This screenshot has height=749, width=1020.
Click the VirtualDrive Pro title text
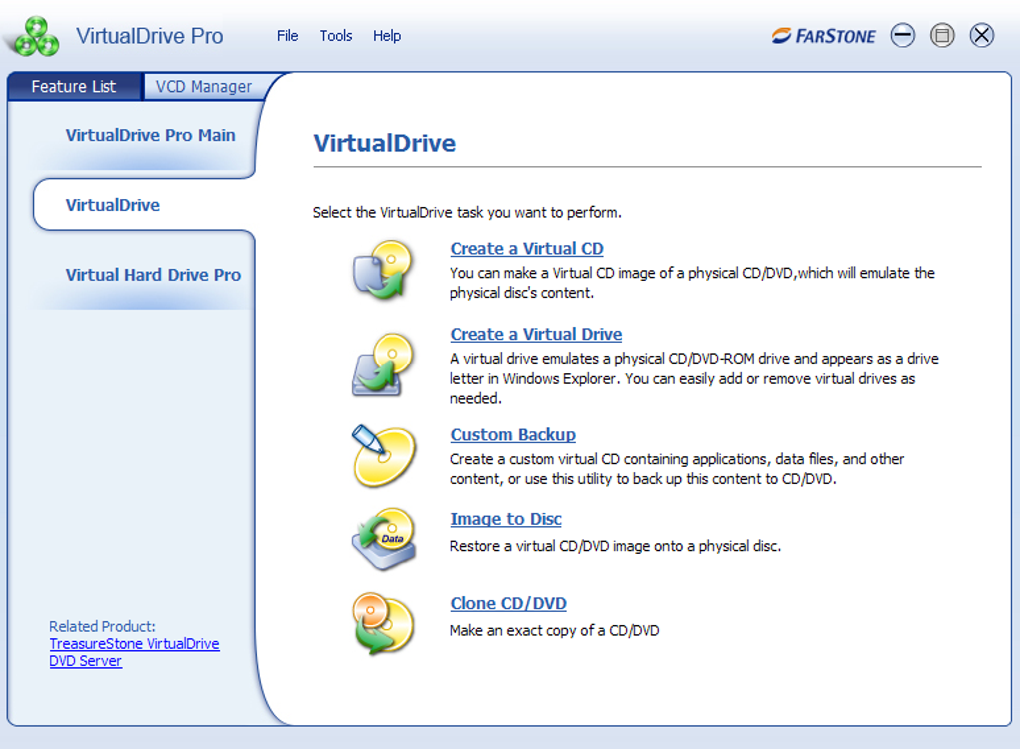point(150,36)
